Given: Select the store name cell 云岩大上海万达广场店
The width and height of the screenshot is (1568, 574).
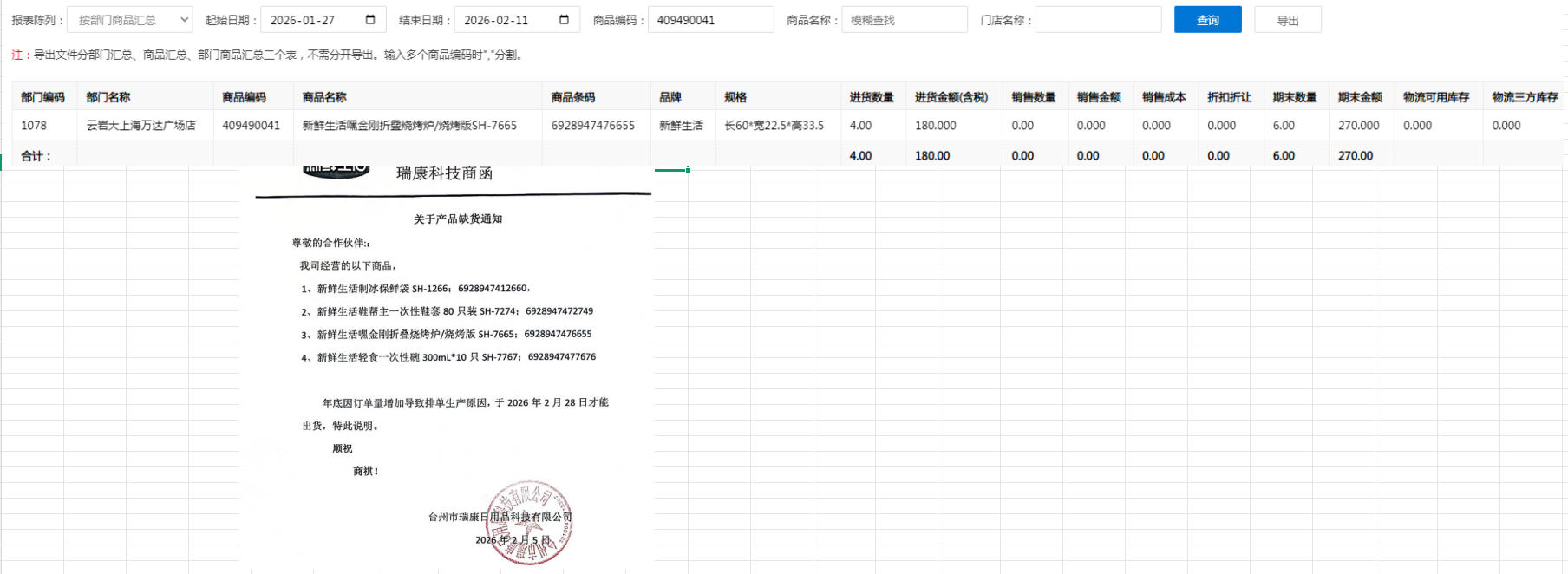Looking at the screenshot, I should 141,126.
